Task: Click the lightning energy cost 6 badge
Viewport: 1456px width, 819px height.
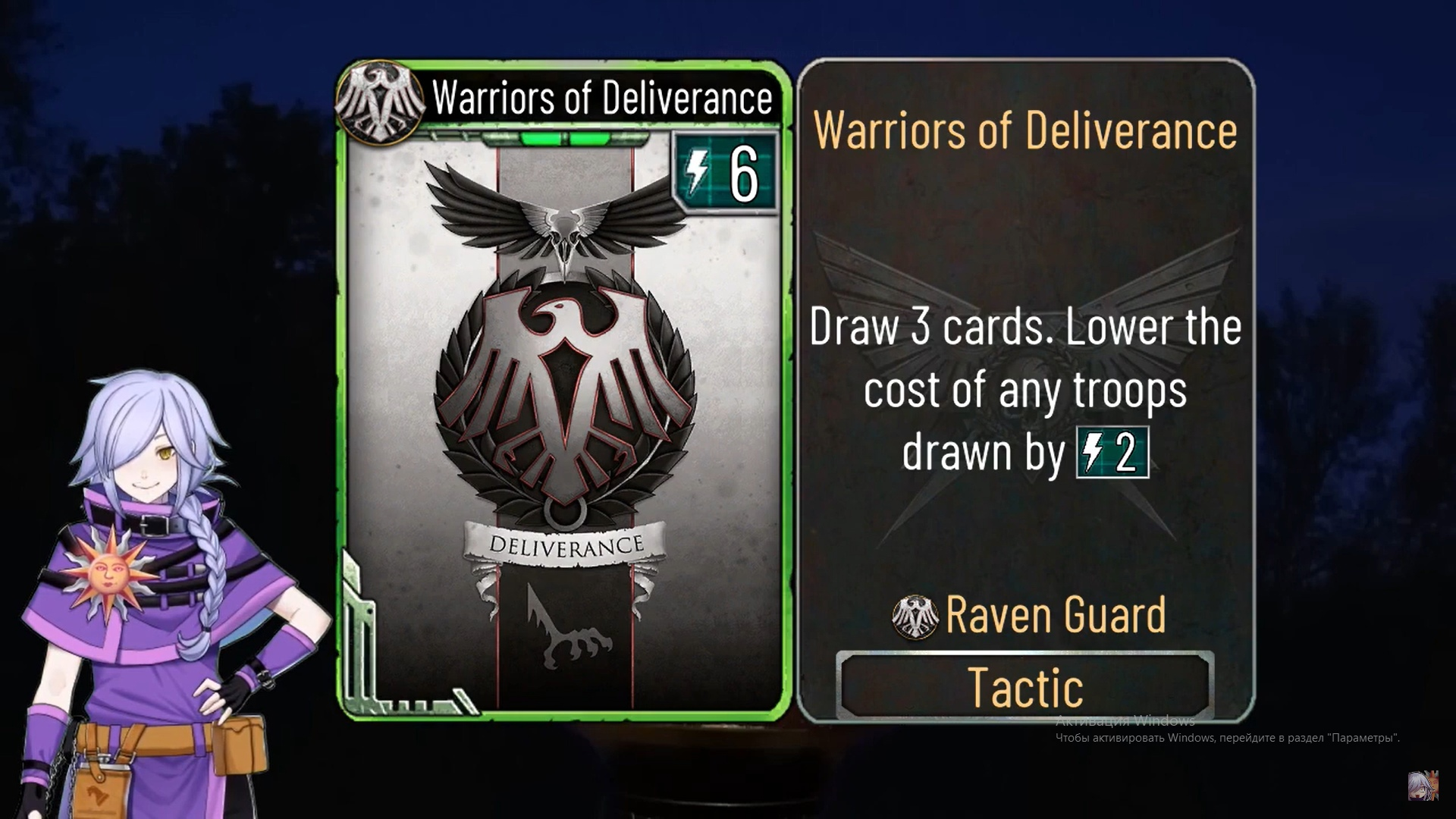Action: pos(726,172)
